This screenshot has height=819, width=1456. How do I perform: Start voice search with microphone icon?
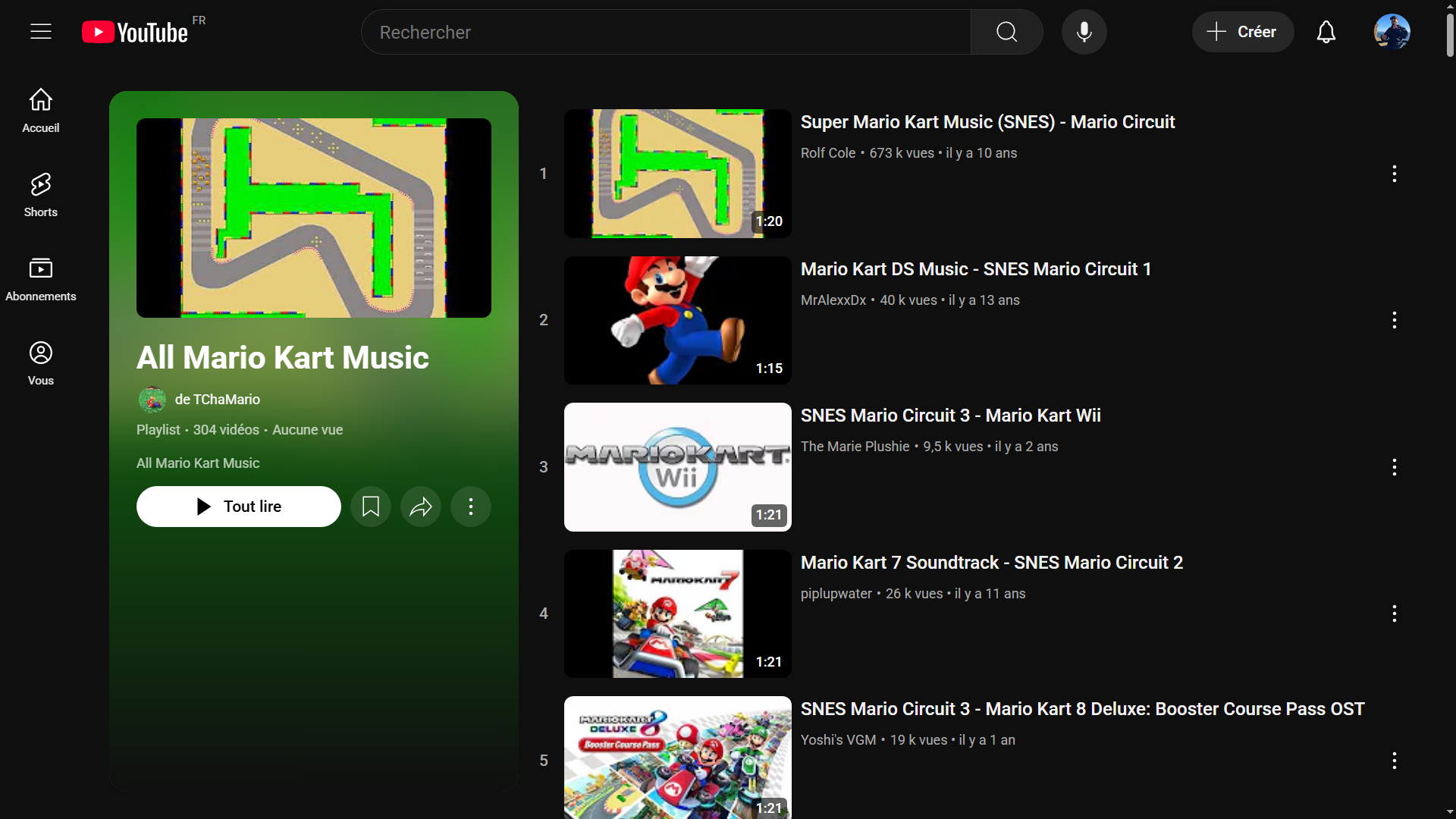1084,32
